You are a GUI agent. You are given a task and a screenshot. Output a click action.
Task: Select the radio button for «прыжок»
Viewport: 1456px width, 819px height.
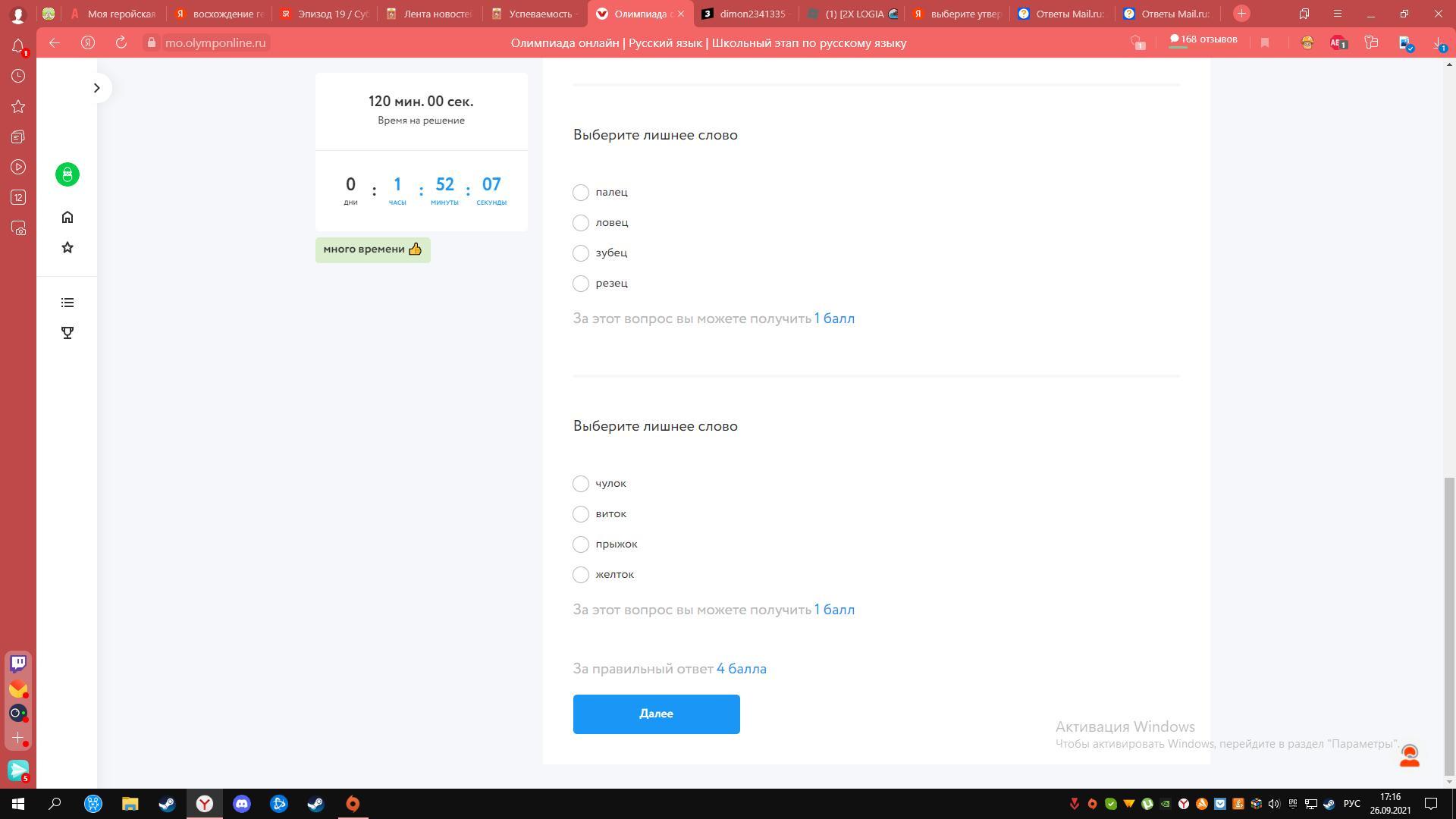[x=580, y=544]
